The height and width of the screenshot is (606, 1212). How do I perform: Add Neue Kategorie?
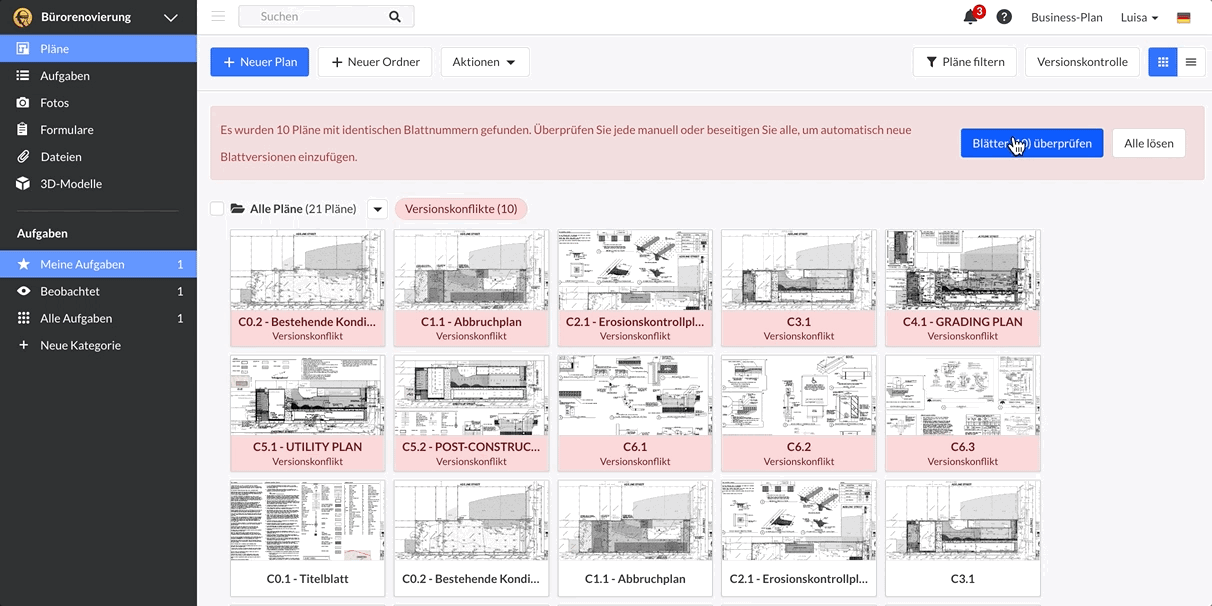98,345
